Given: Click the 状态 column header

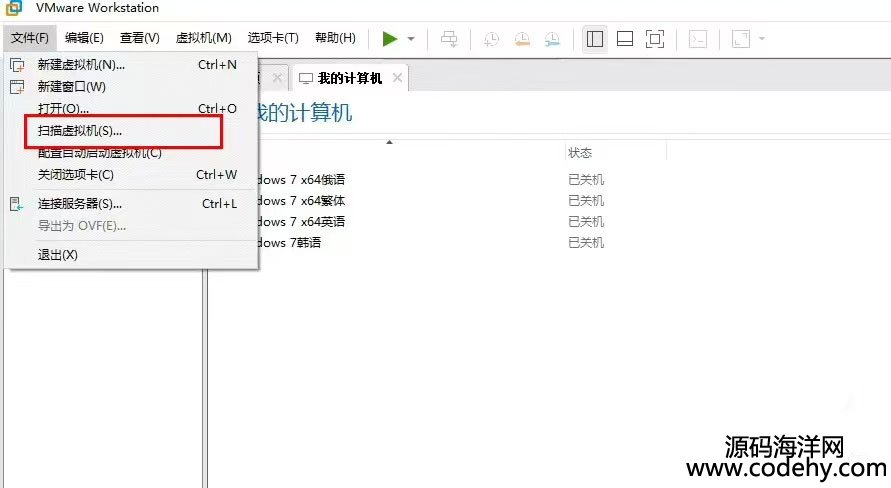Looking at the screenshot, I should 580,153.
